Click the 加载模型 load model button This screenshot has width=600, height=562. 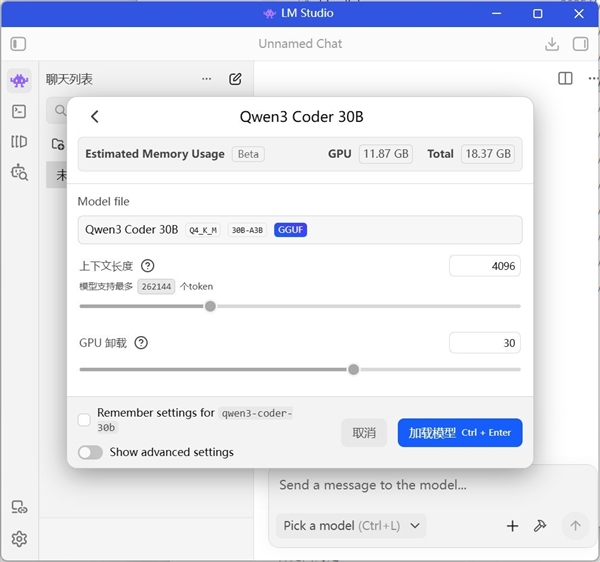coord(460,433)
